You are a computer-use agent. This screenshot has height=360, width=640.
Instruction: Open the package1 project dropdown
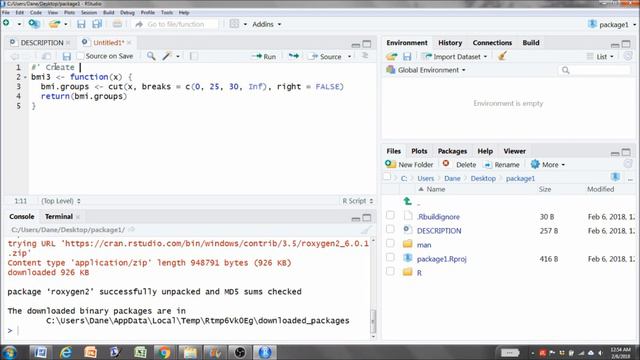(x=612, y=24)
